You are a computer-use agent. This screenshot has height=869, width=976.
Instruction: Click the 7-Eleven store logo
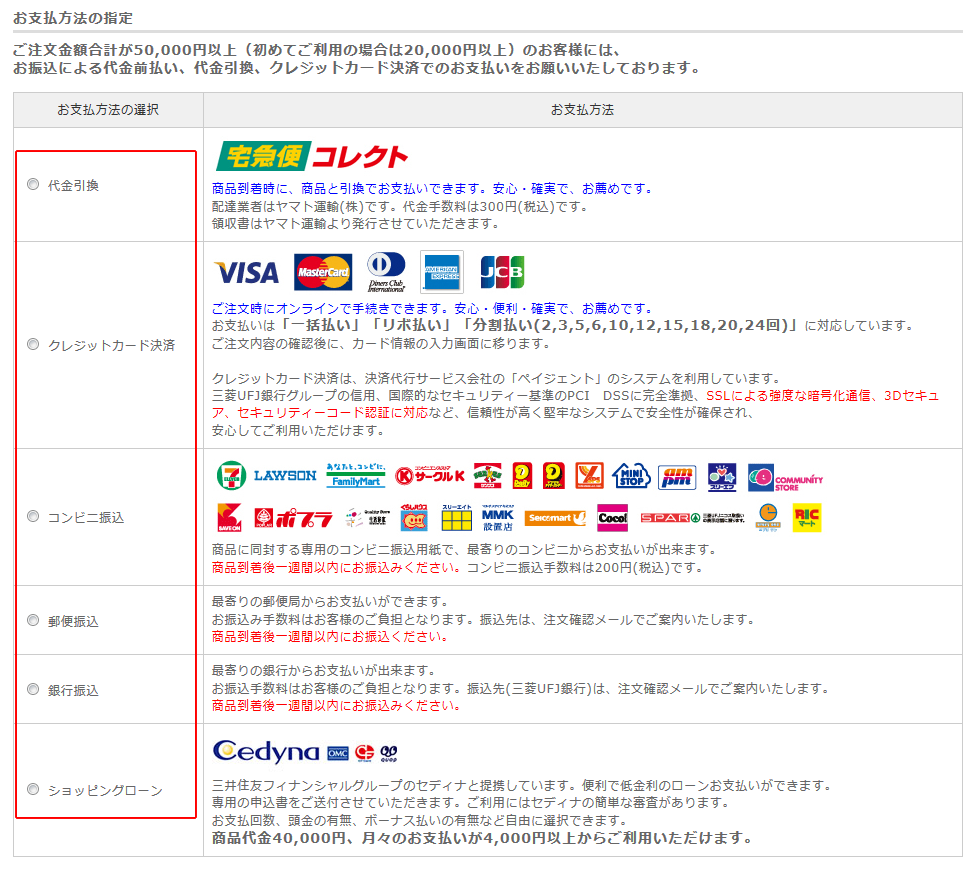pyautogui.click(x=231, y=476)
